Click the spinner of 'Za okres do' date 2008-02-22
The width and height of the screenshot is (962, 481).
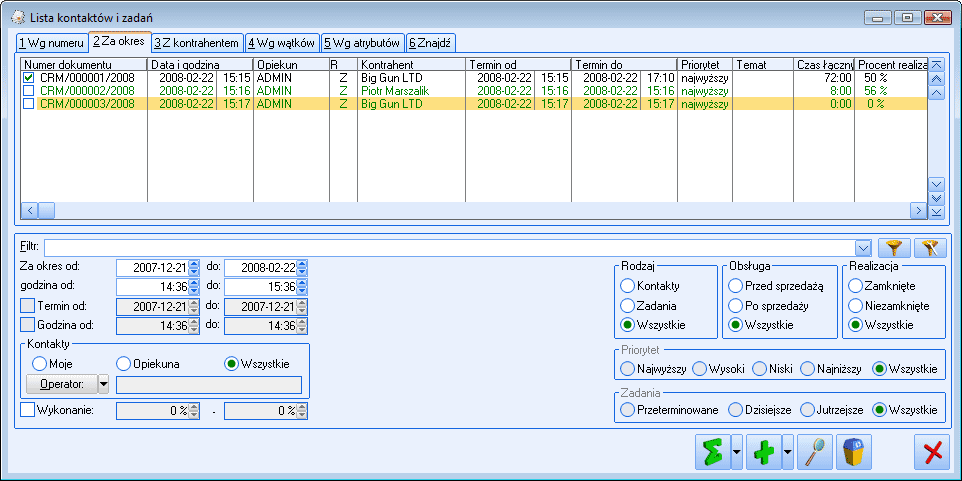[302, 268]
